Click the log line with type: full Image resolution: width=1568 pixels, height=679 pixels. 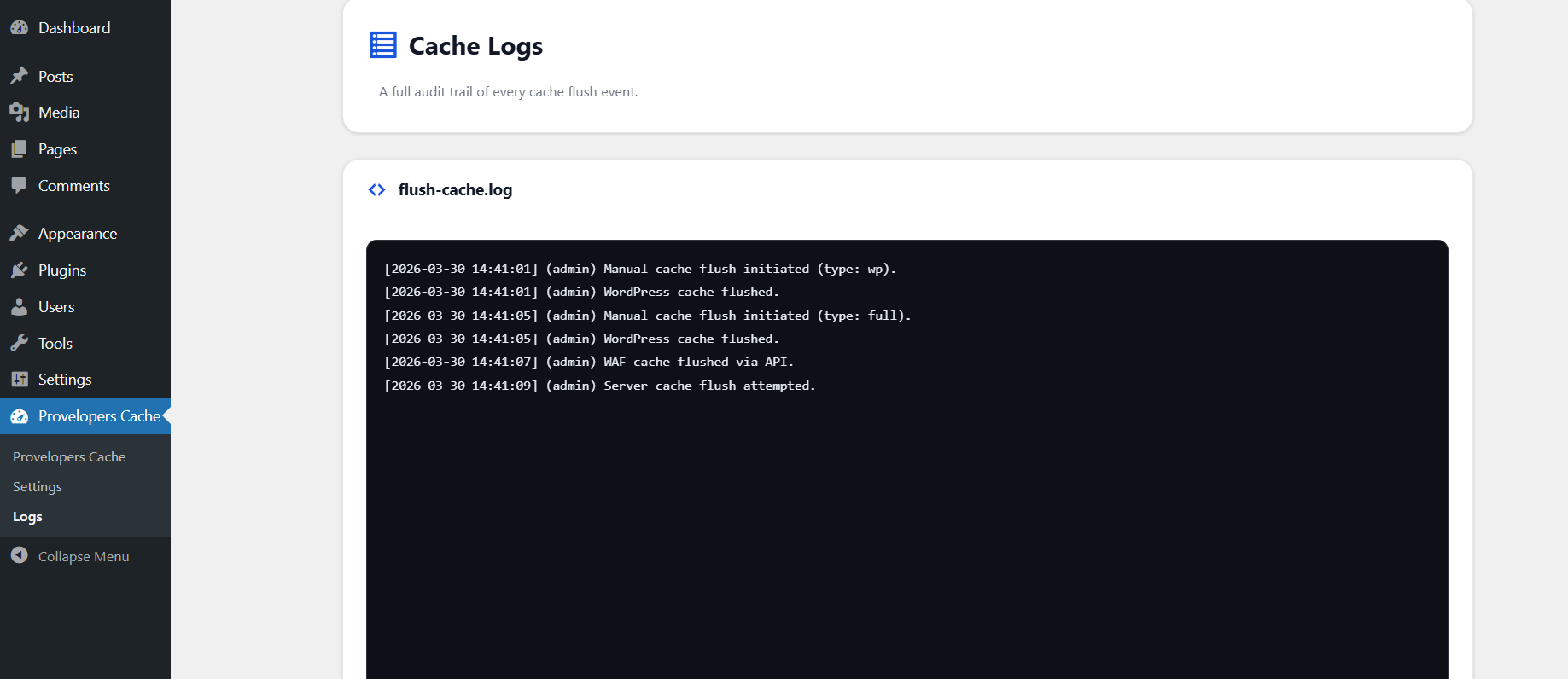click(x=648, y=316)
